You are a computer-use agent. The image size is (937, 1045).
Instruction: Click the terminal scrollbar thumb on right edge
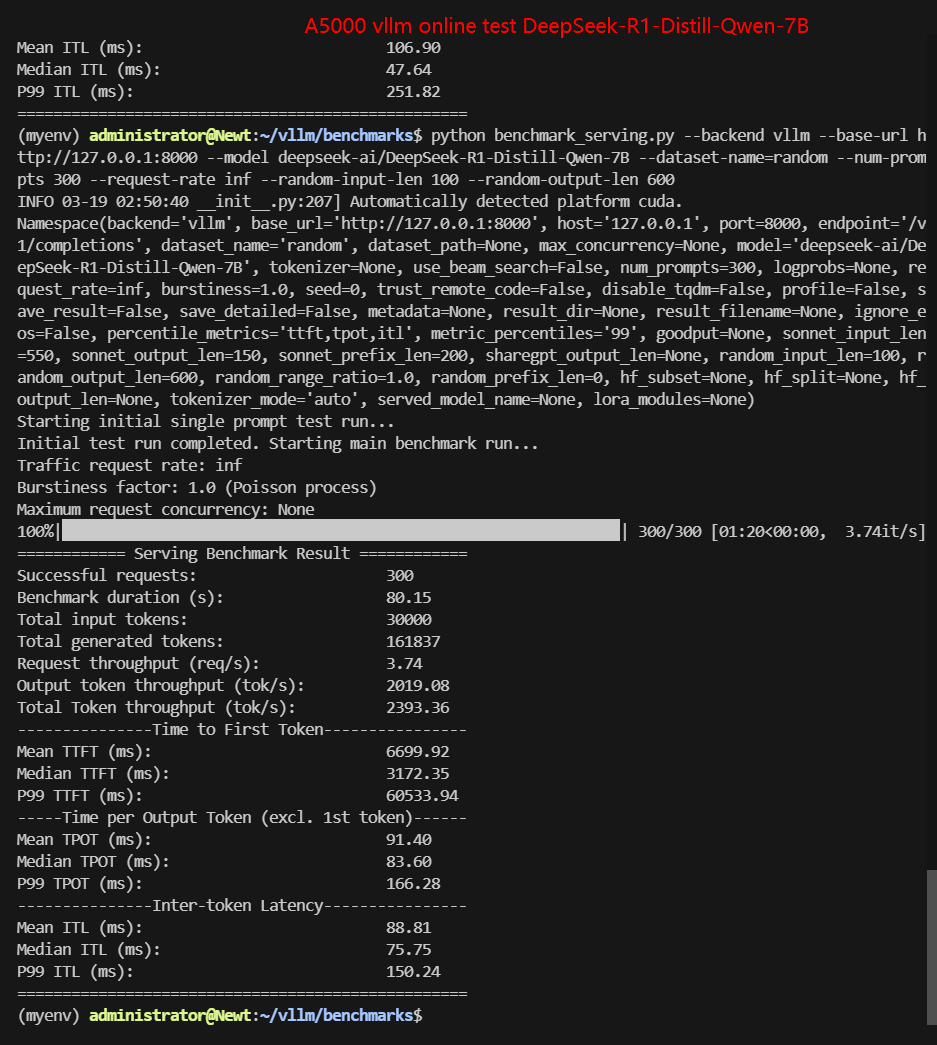tap(932, 947)
